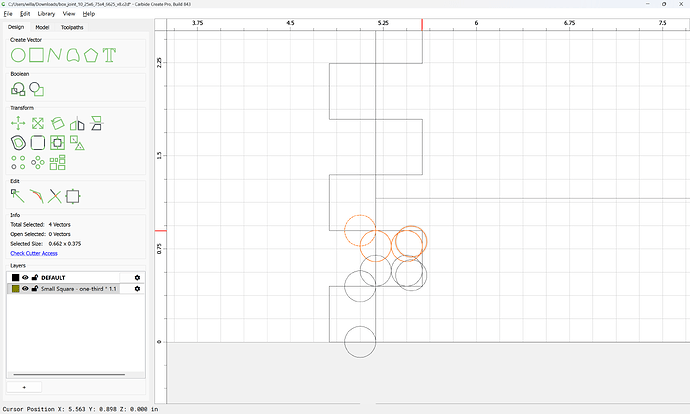Add a new layer with plus button

tap(24, 387)
